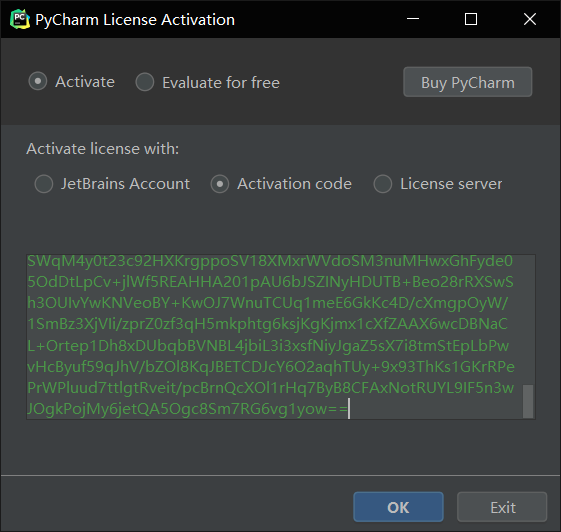Click the 'Activate license with:' label

(x=103, y=149)
